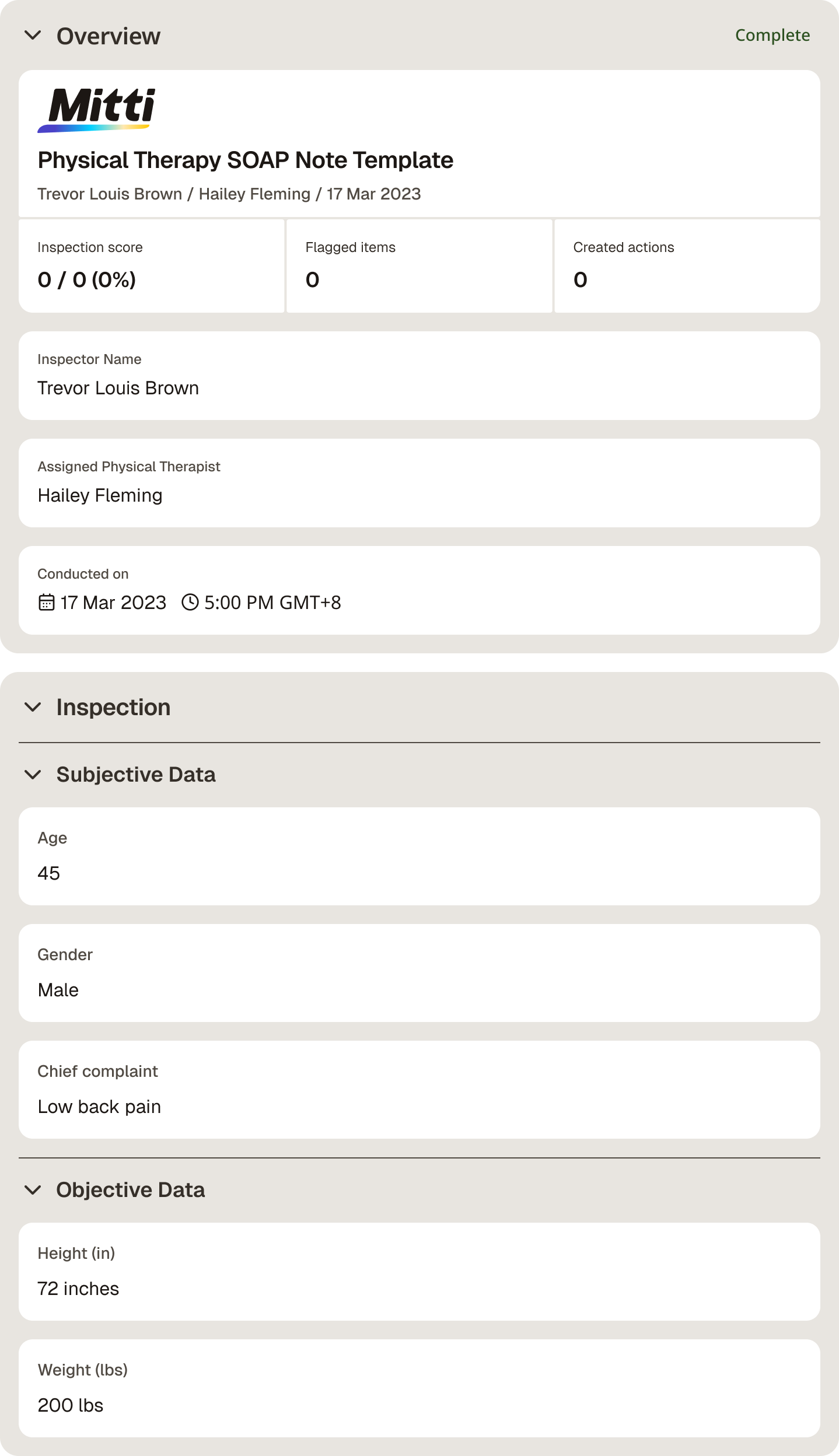Screen dimensions: 839x1456
Task: Collapse the Inspection section chevron
Action: pos(33,707)
